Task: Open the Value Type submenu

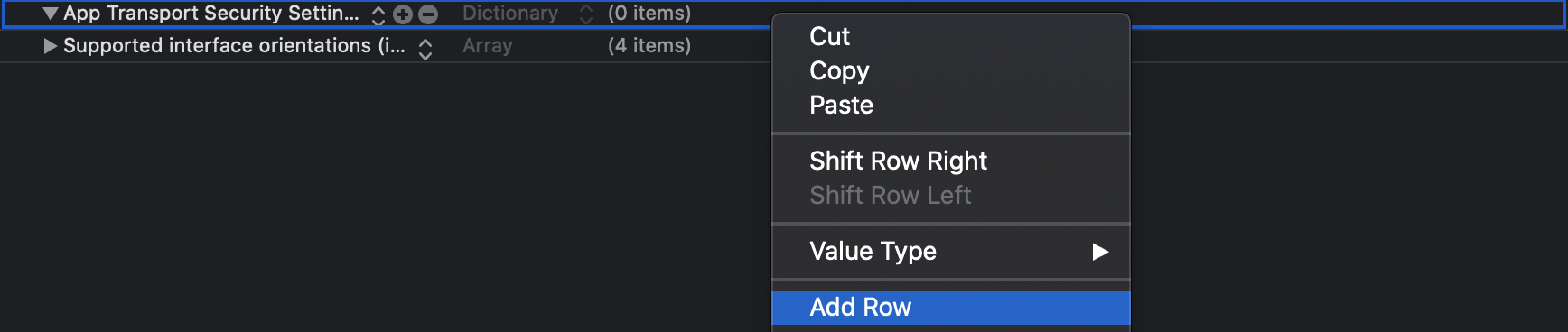Action: 951,251
